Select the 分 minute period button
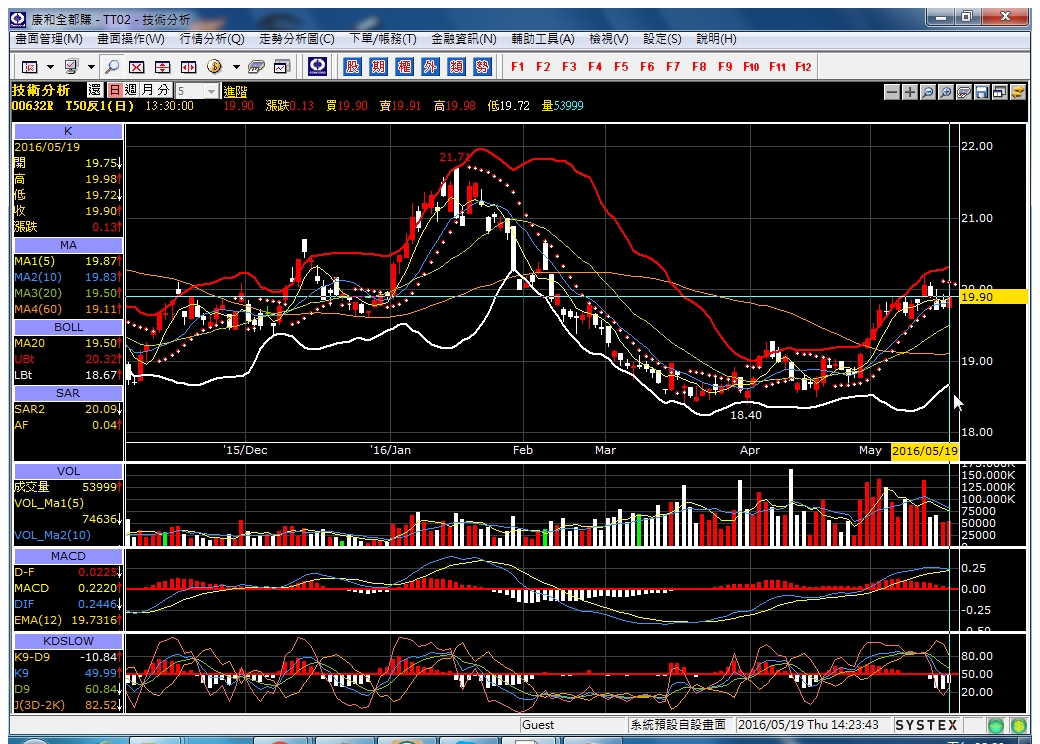Viewport: 1040px width, 744px height. (x=164, y=90)
